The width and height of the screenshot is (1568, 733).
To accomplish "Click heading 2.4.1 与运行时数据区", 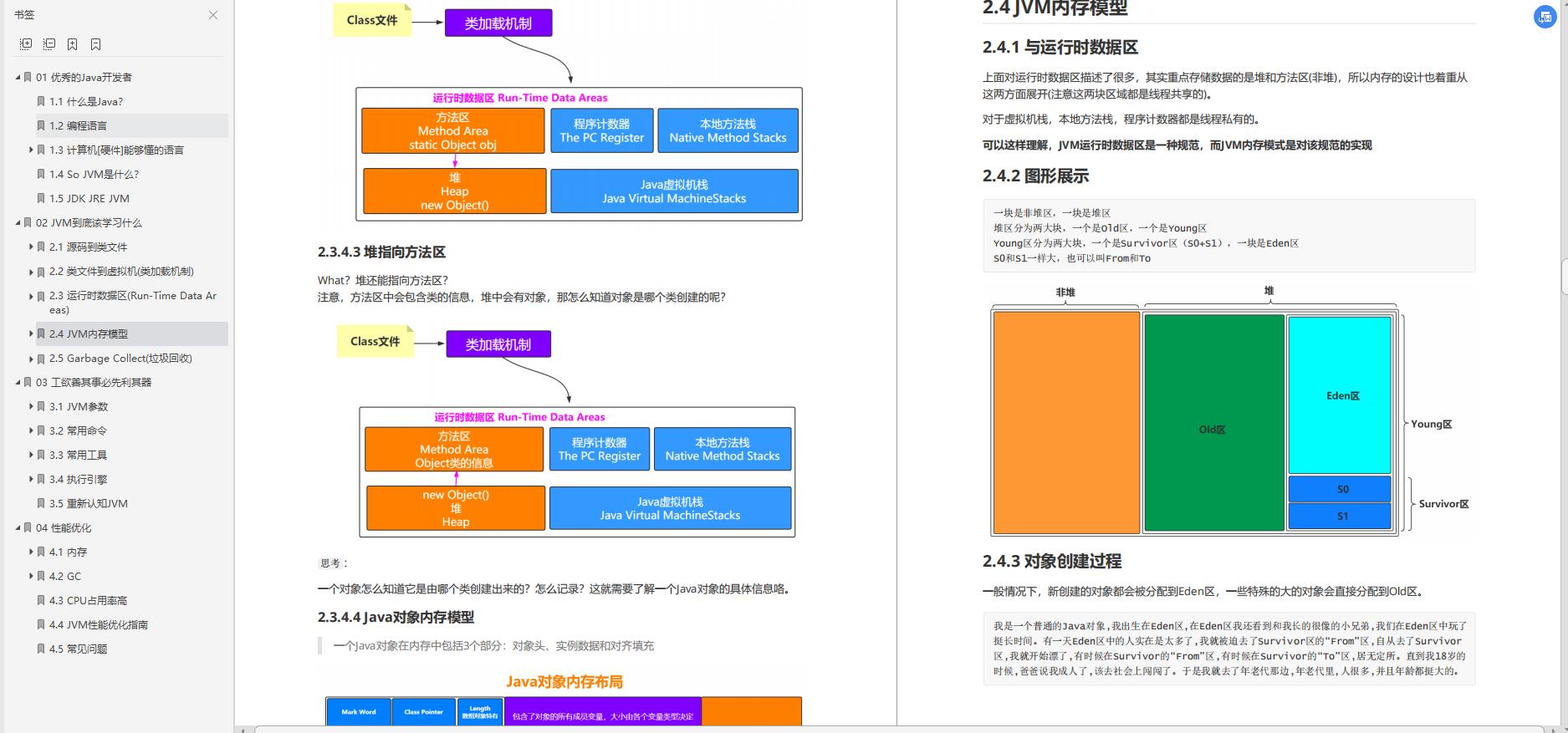I will click(1060, 48).
